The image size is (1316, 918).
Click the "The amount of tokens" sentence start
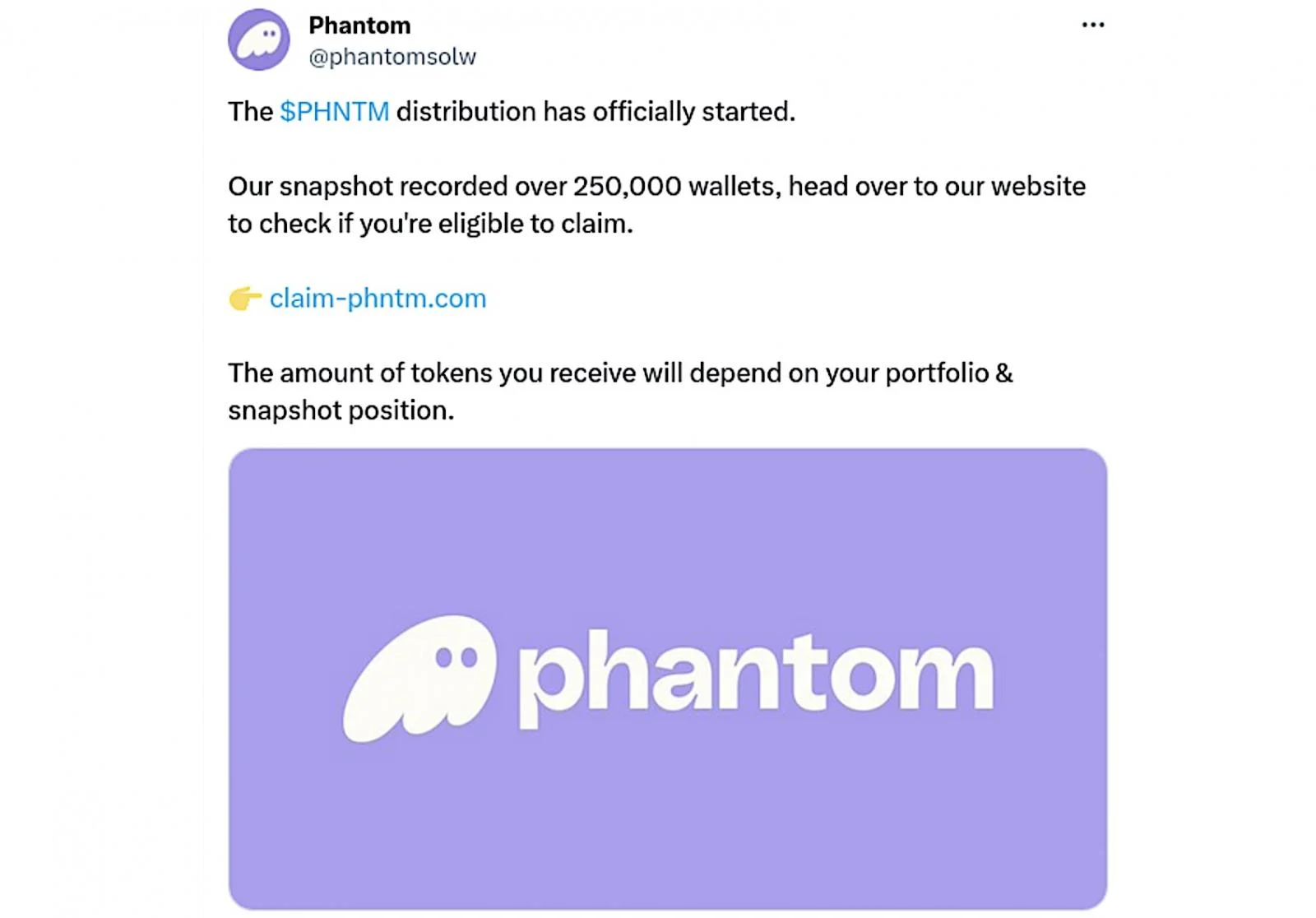(317, 373)
